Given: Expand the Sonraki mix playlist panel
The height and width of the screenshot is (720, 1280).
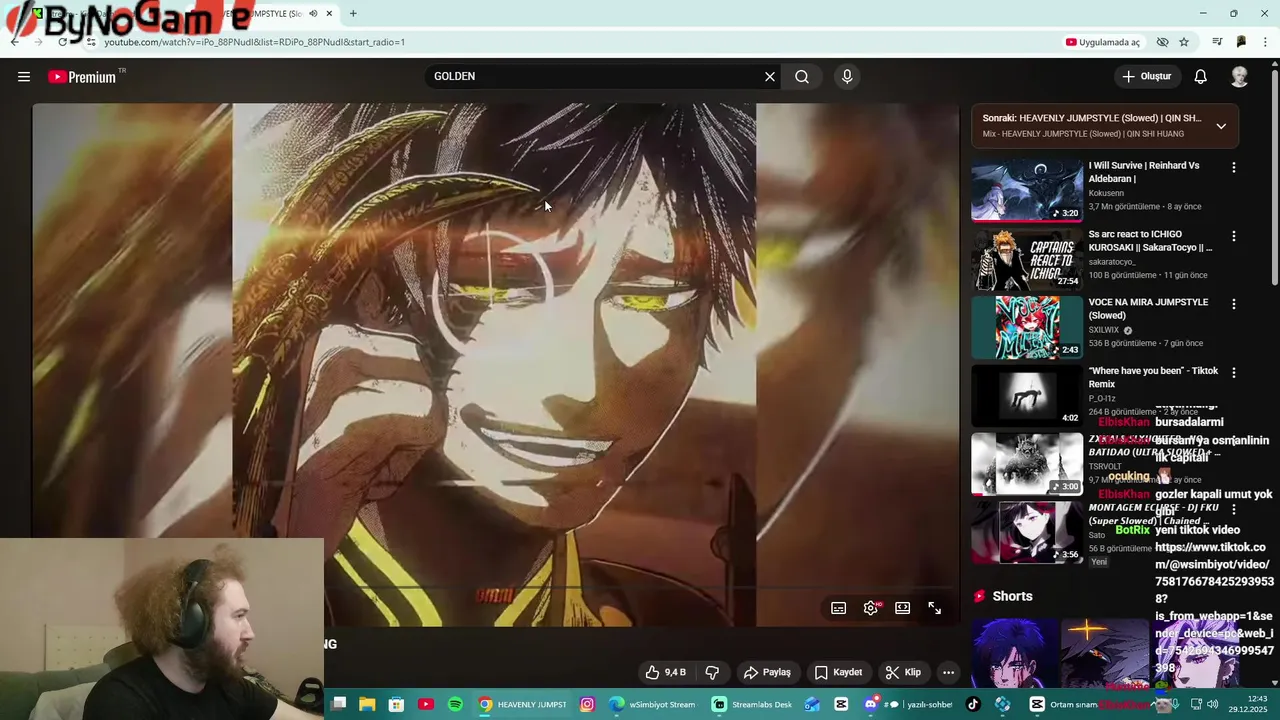Looking at the screenshot, I should 1221,126.
